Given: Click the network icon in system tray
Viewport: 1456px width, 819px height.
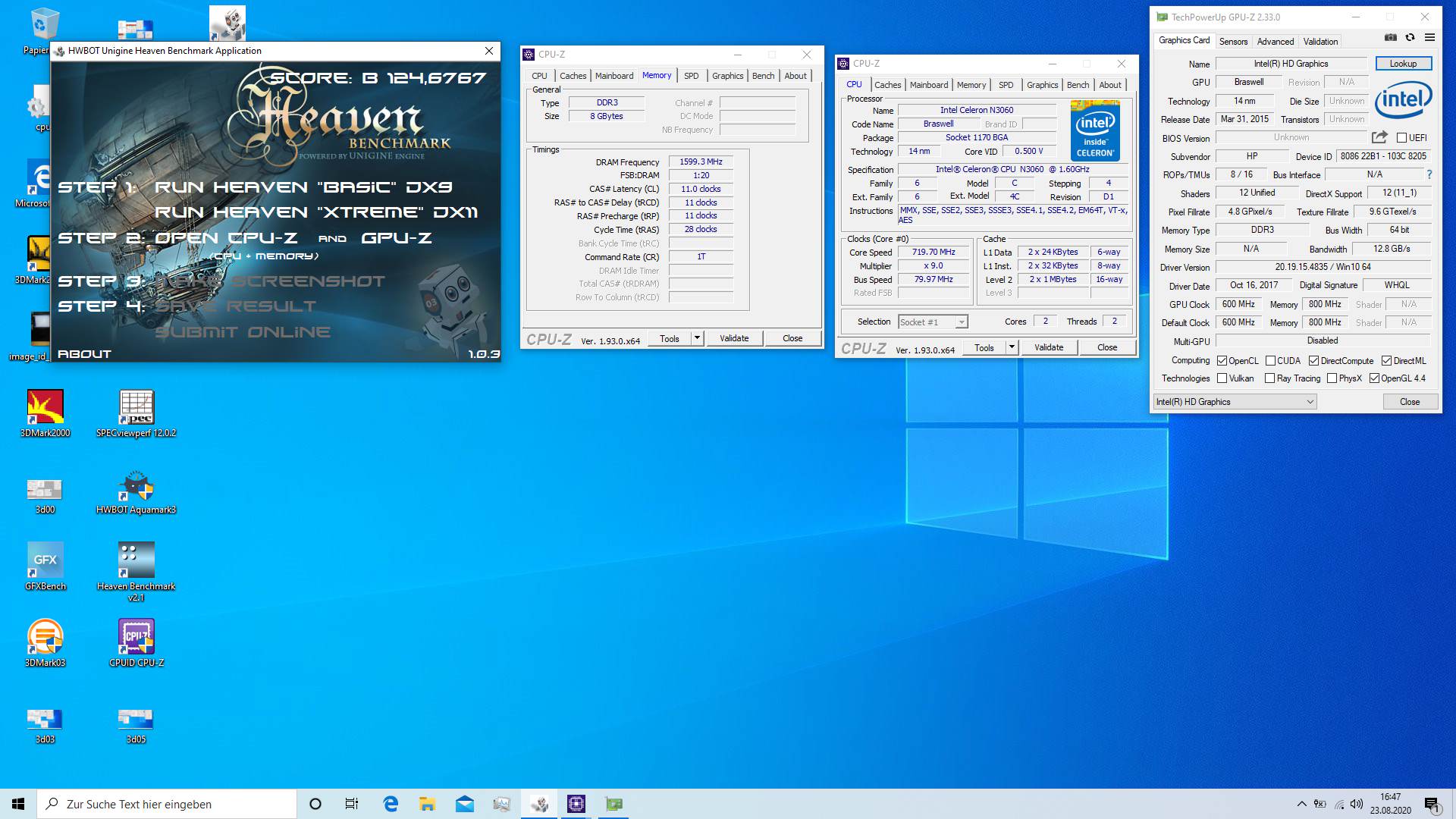Looking at the screenshot, I should (x=1338, y=804).
